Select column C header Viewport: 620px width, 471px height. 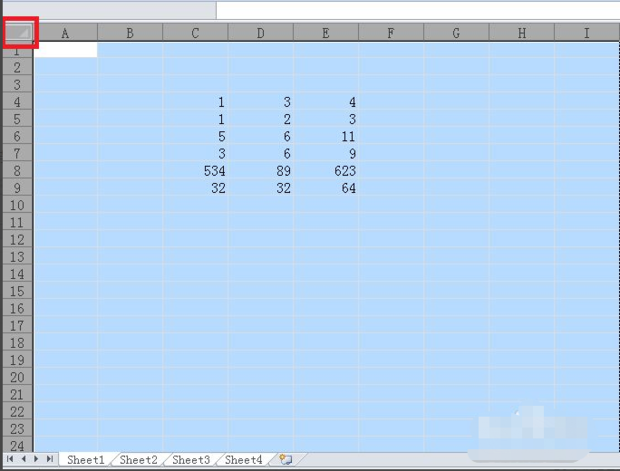(195, 33)
